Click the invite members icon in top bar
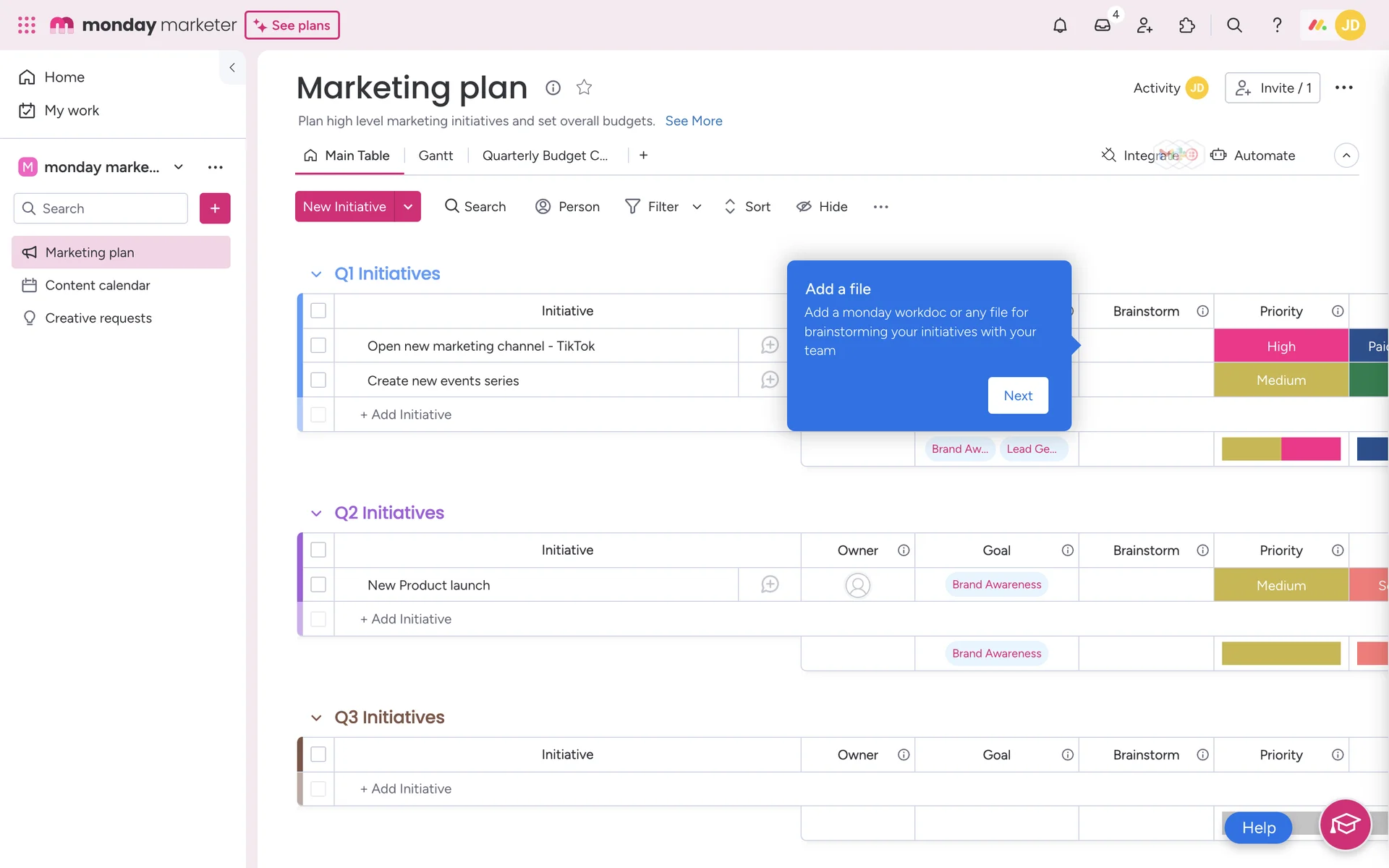 [1144, 25]
